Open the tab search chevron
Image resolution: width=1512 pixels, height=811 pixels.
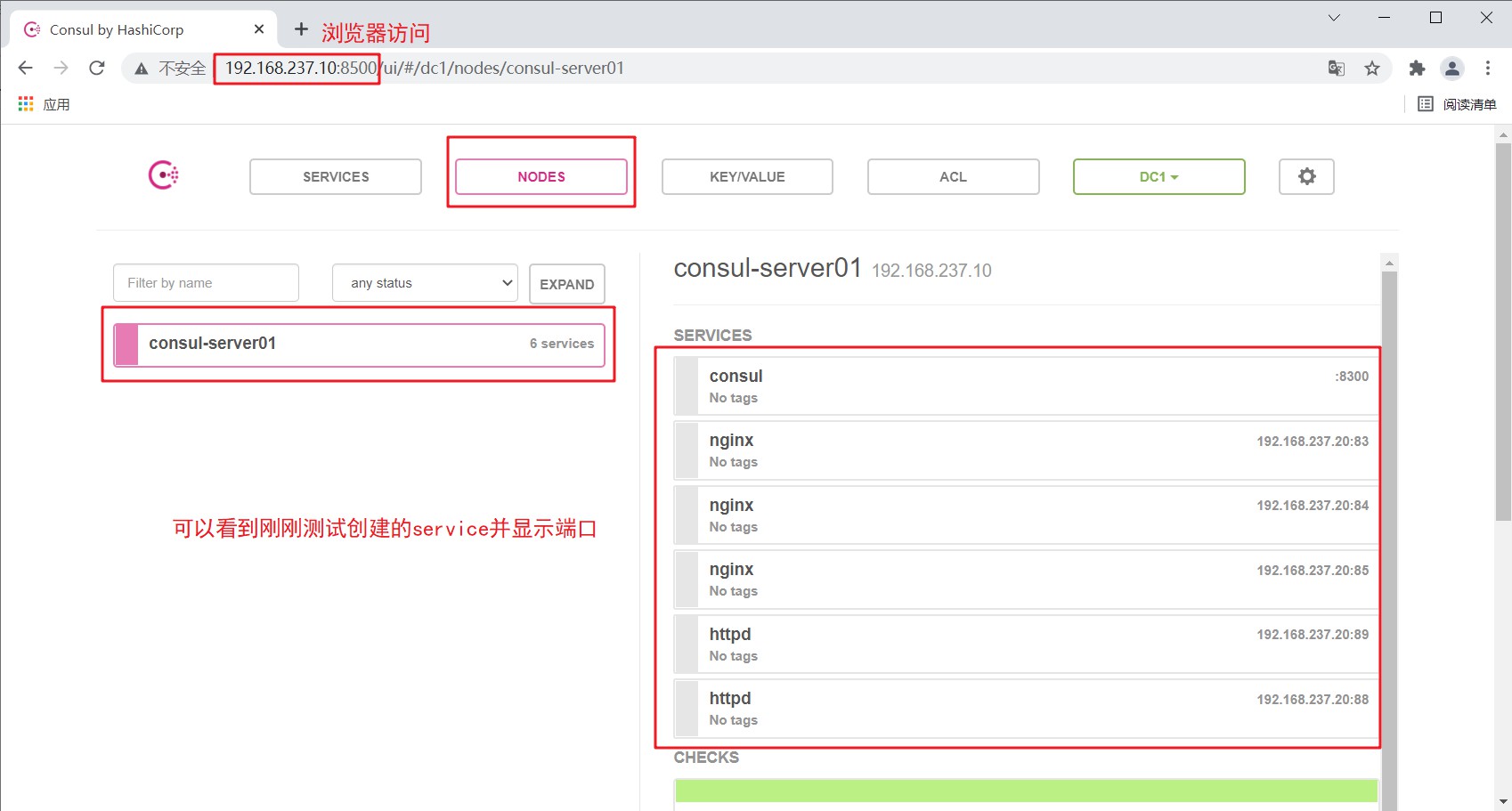tap(1334, 18)
